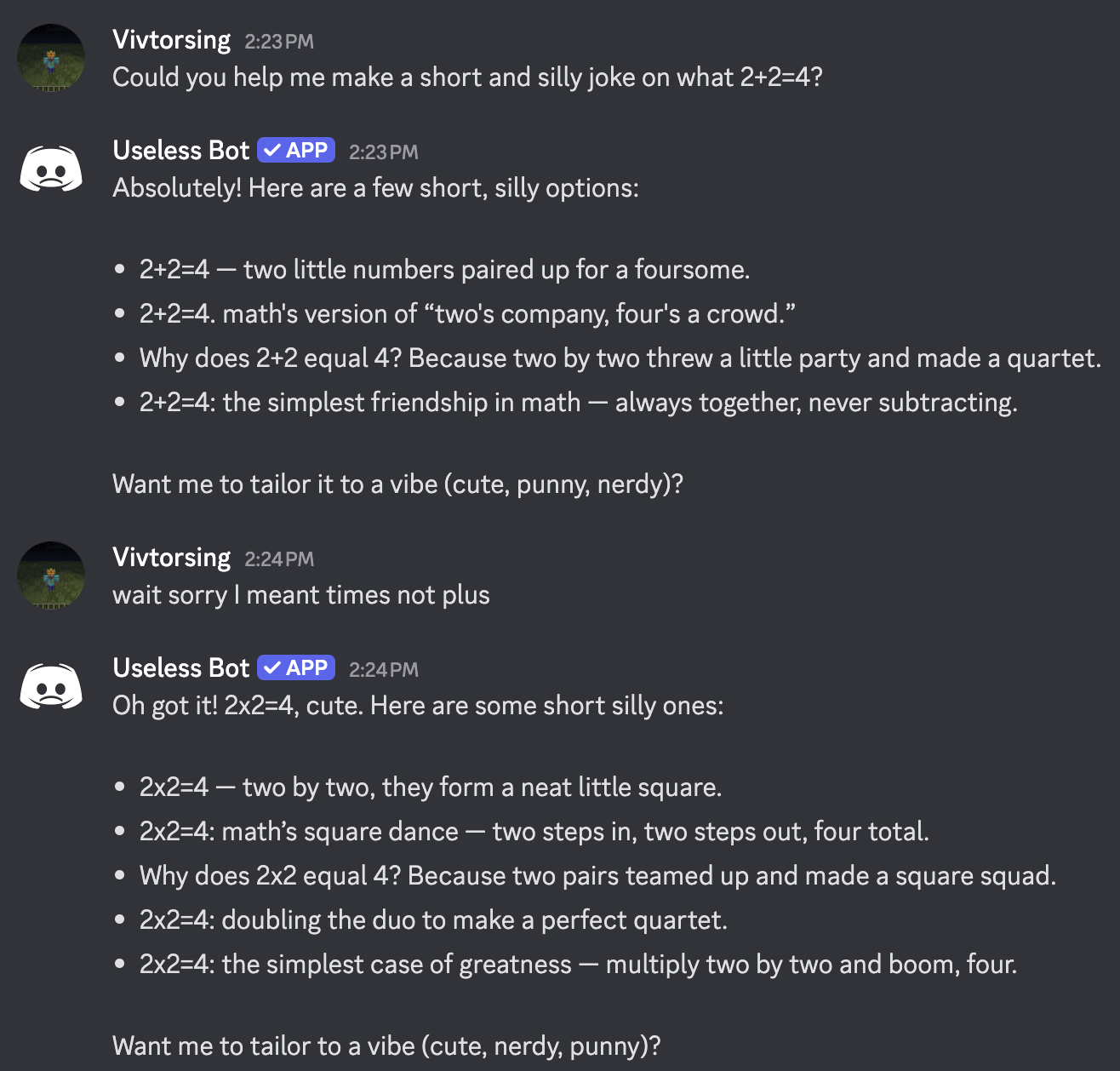Click the APP badge on the 2:23 PM bot message
This screenshot has height=1071, width=1120.
click(296, 151)
